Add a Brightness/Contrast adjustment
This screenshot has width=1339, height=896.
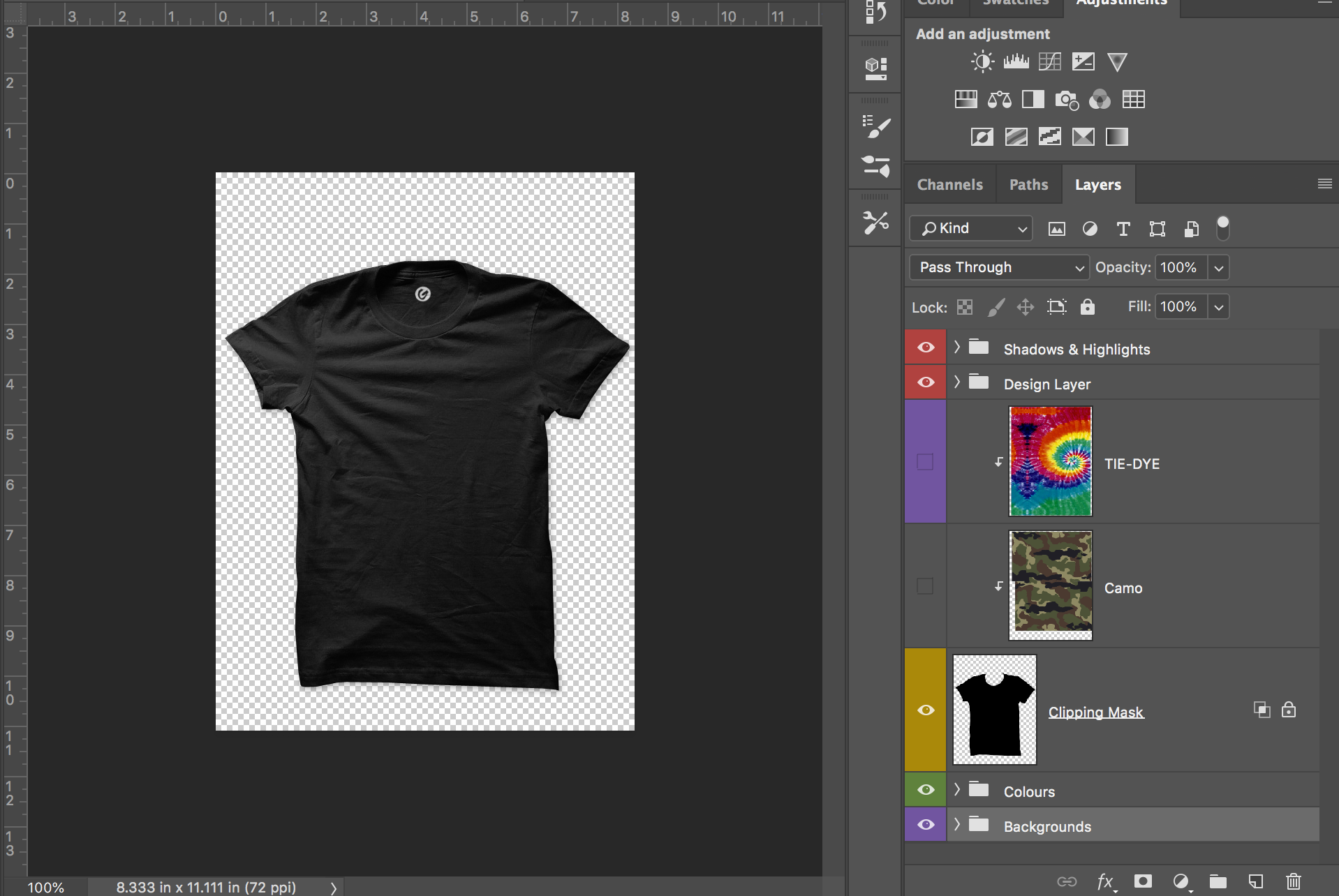(982, 62)
